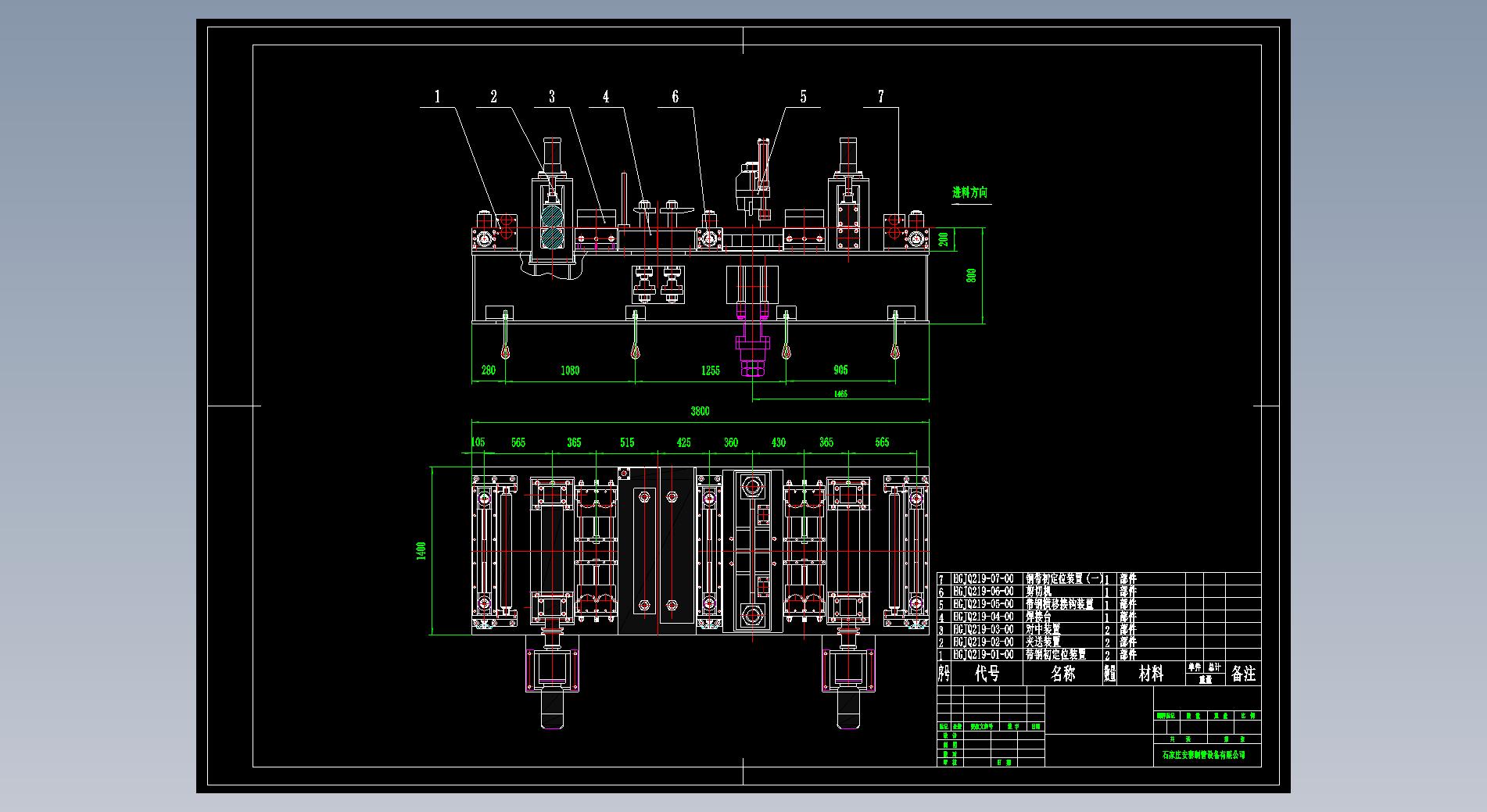Select the 名称 column header
The height and width of the screenshot is (812, 1487).
pyautogui.click(x=1063, y=674)
